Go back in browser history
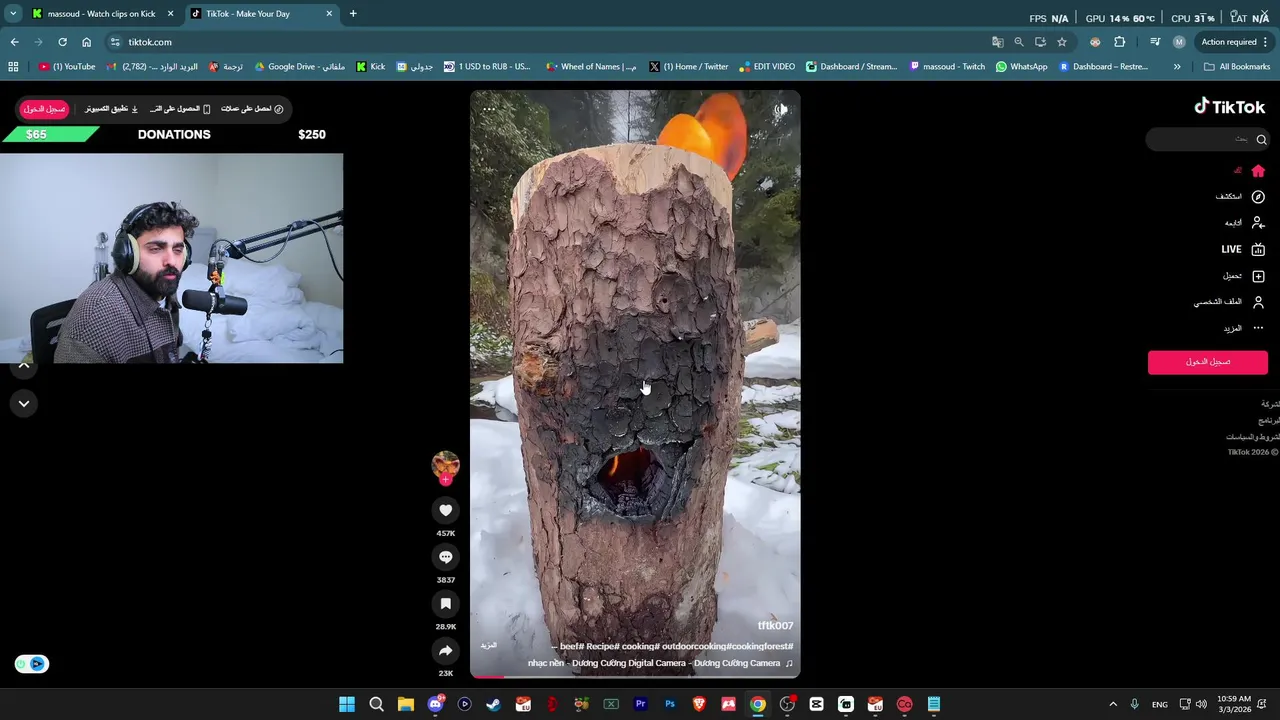 15,42
